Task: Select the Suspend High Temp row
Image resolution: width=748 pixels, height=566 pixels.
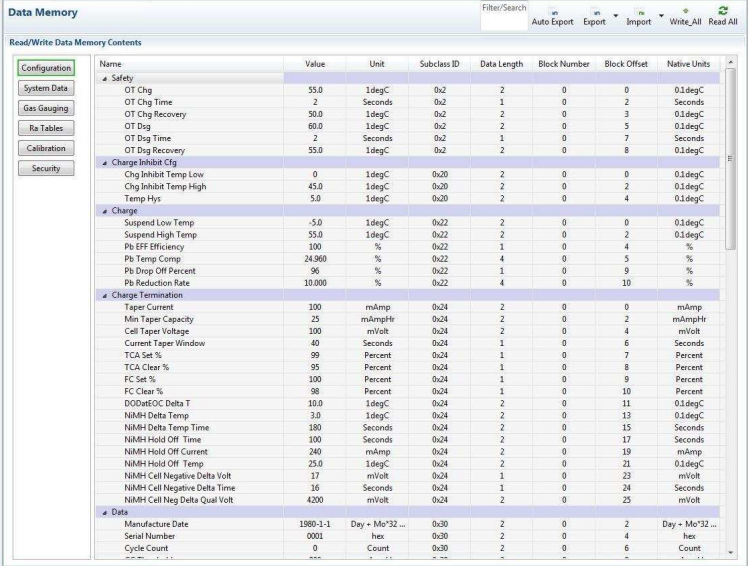Action: tap(407, 235)
